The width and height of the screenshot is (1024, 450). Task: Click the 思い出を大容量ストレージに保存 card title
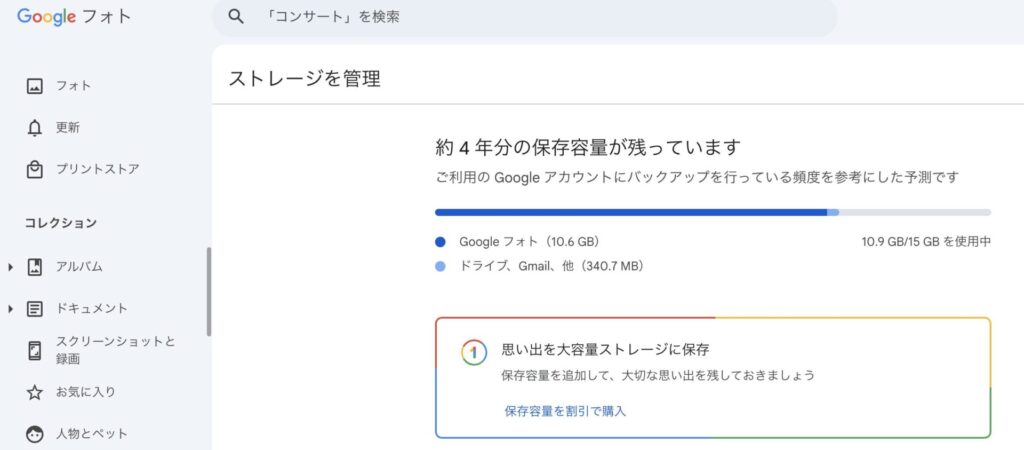(x=605, y=350)
